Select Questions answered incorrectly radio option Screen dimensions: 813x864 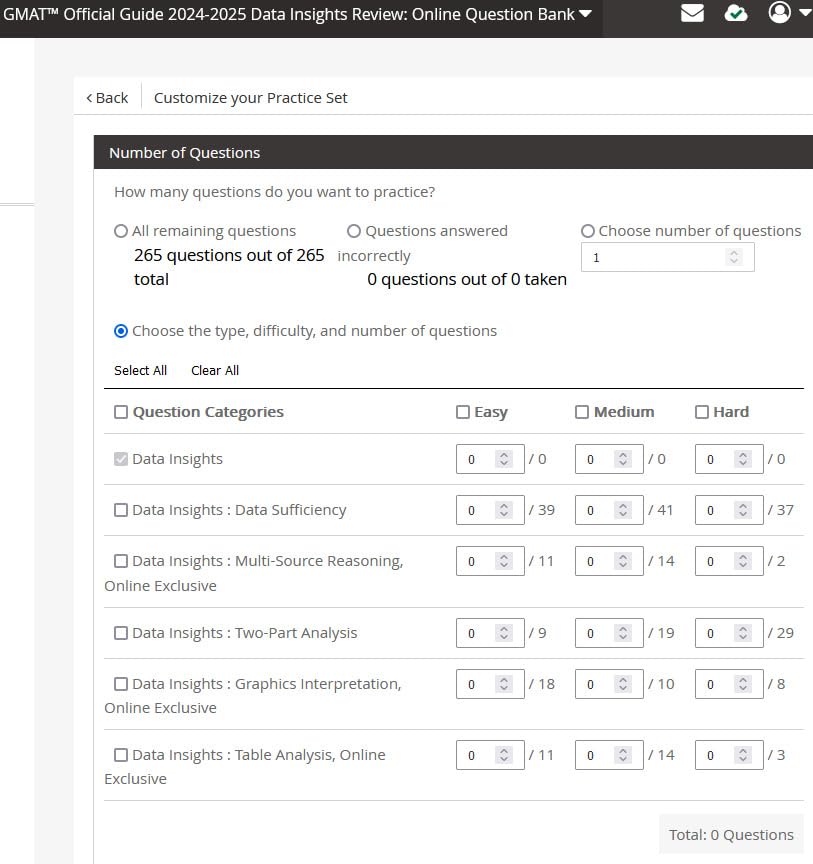point(354,231)
